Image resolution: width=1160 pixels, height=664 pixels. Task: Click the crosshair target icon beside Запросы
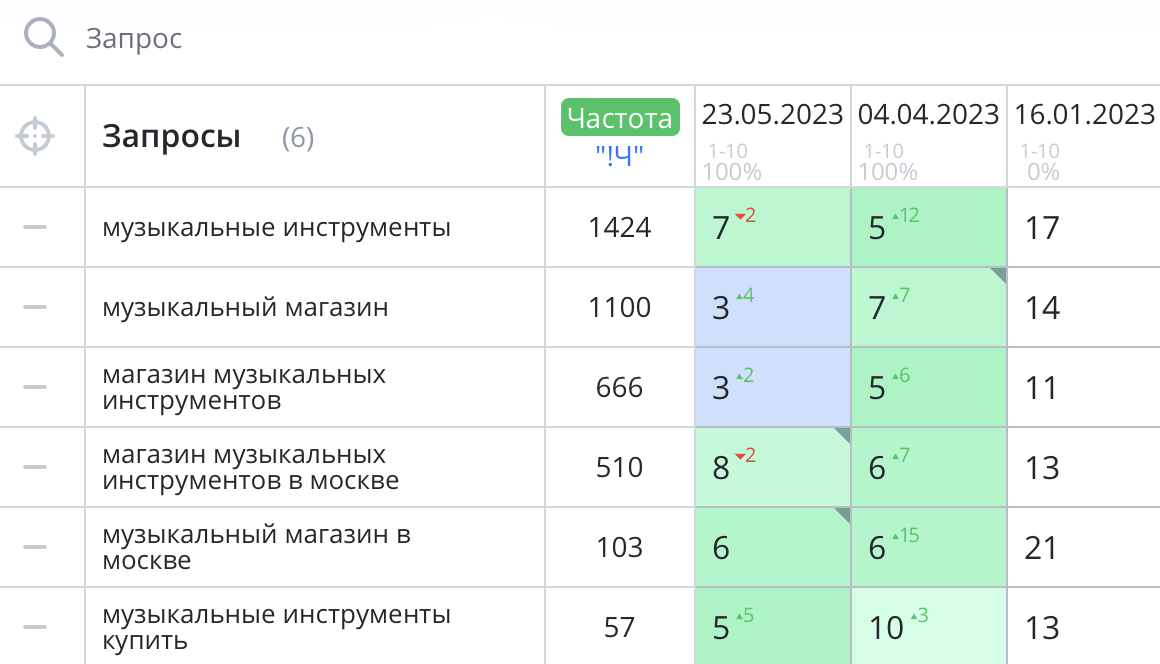[x=35, y=136]
